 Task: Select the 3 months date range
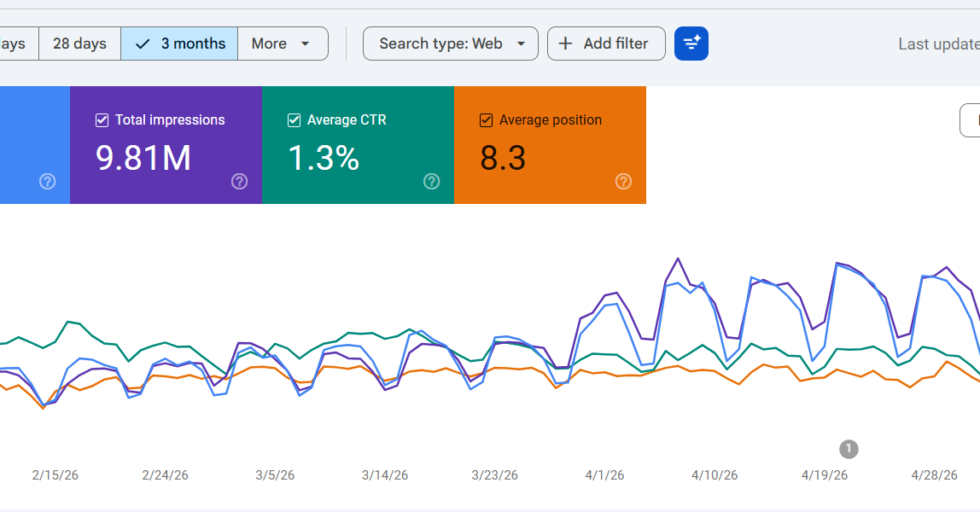coord(179,44)
